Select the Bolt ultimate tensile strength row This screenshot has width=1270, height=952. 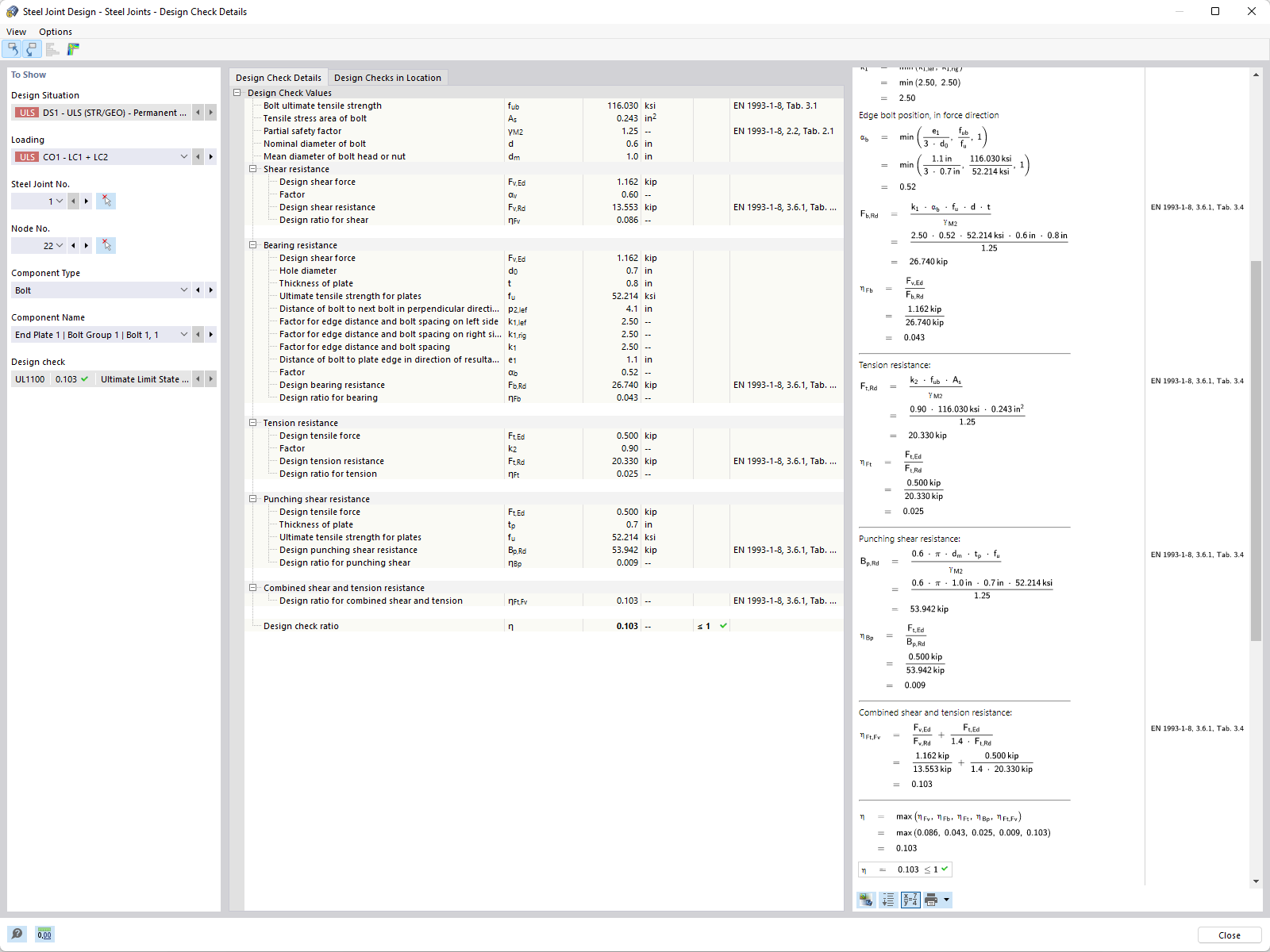pos(544,106)
